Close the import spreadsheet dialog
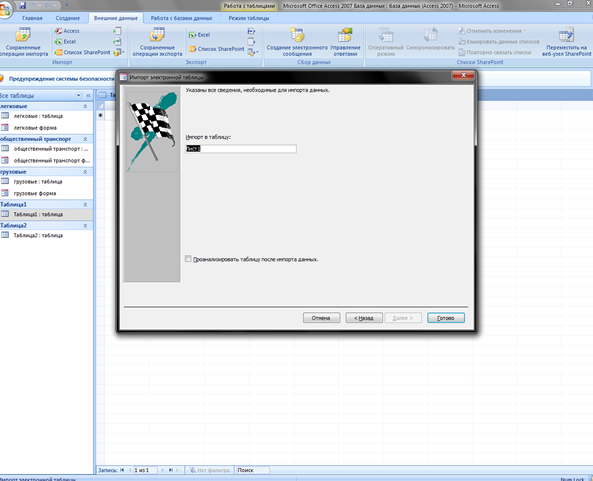Viewport: 593px width, 481px height. (463, 76)
